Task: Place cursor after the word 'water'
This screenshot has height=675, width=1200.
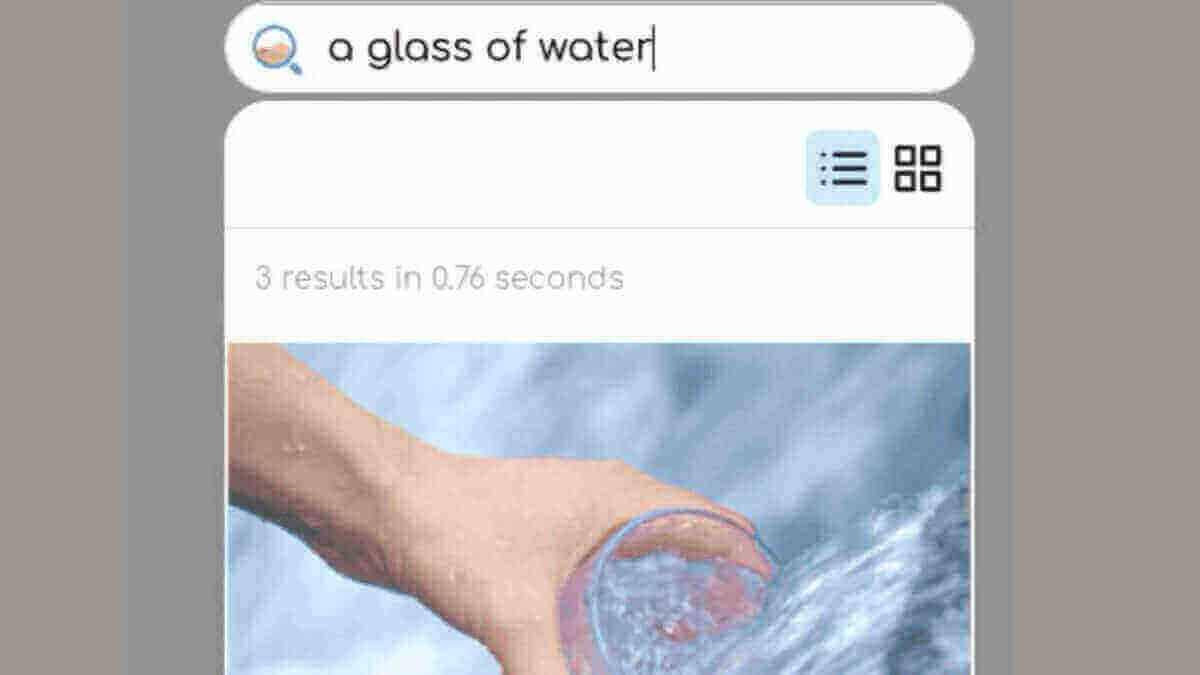Action: pos(653,48)
